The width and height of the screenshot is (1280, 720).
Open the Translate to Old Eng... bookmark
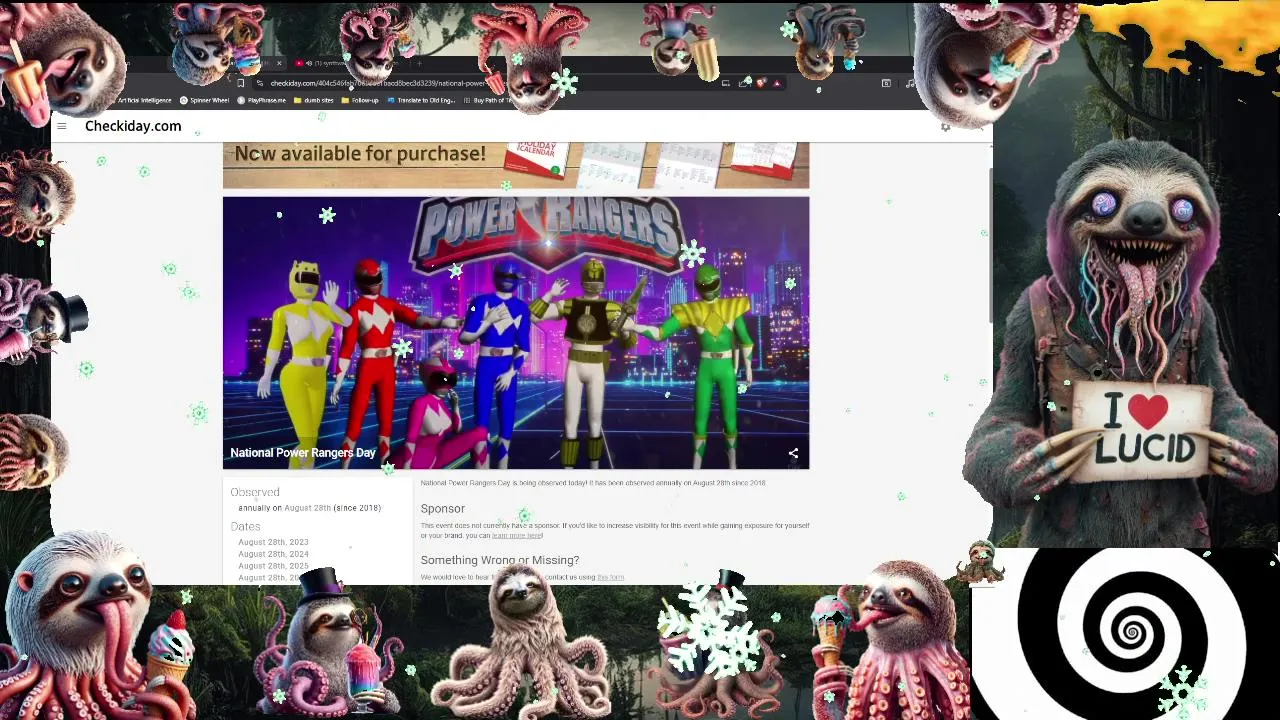point(421,100)
